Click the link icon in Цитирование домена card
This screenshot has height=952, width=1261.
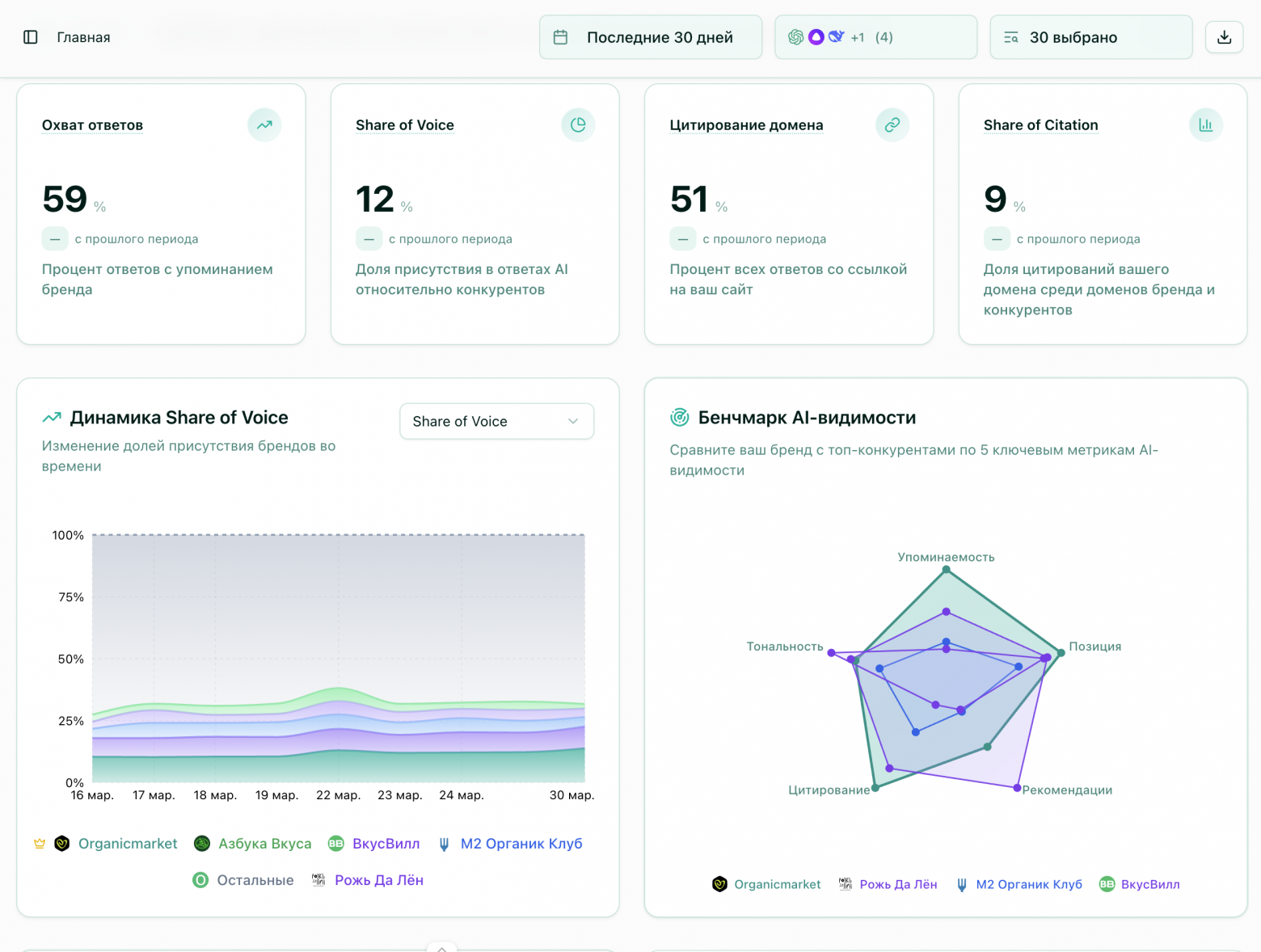click(x=892, y=125)
